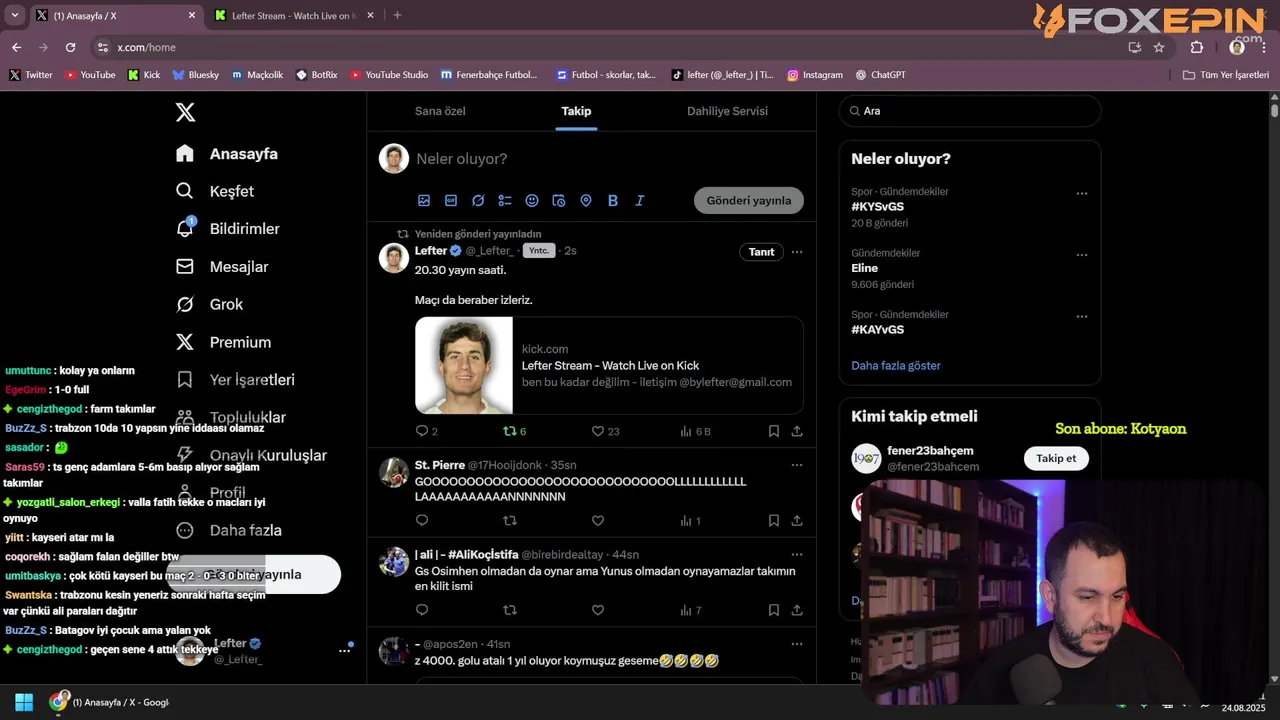Image resolution: width=1280 pixels, height=720 pixels.
Task: Open Grok image tool in composer
Action: coord(478,200)
